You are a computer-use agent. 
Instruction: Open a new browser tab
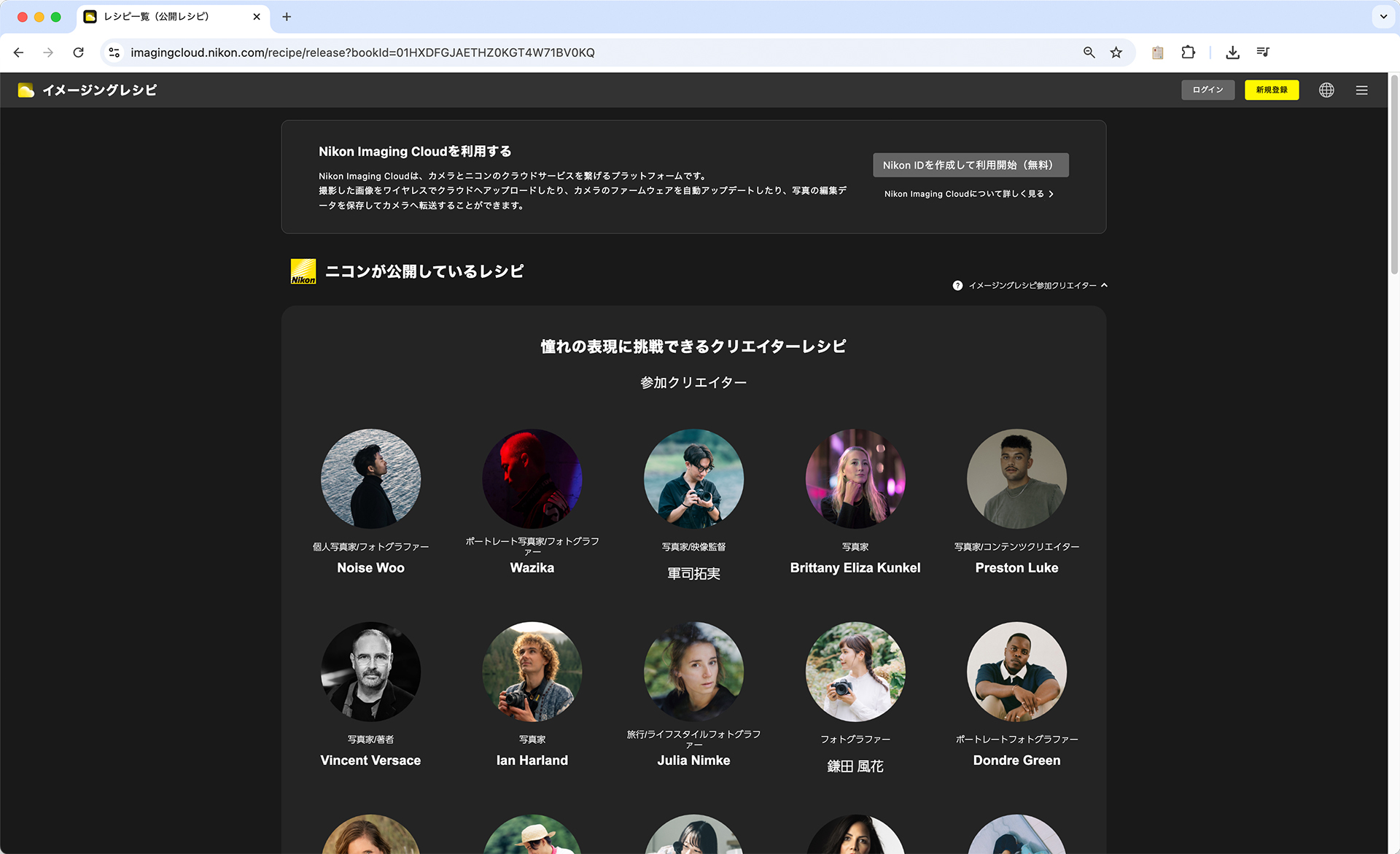point(287,16)
